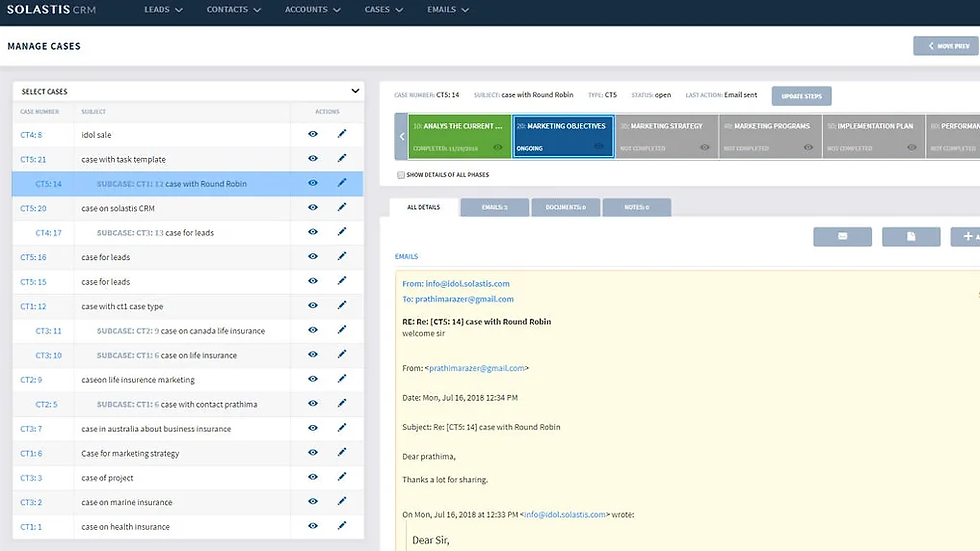The image size is (980, 551).
Task: Edit case on marine insurance
Action: [x=342, y=501]
